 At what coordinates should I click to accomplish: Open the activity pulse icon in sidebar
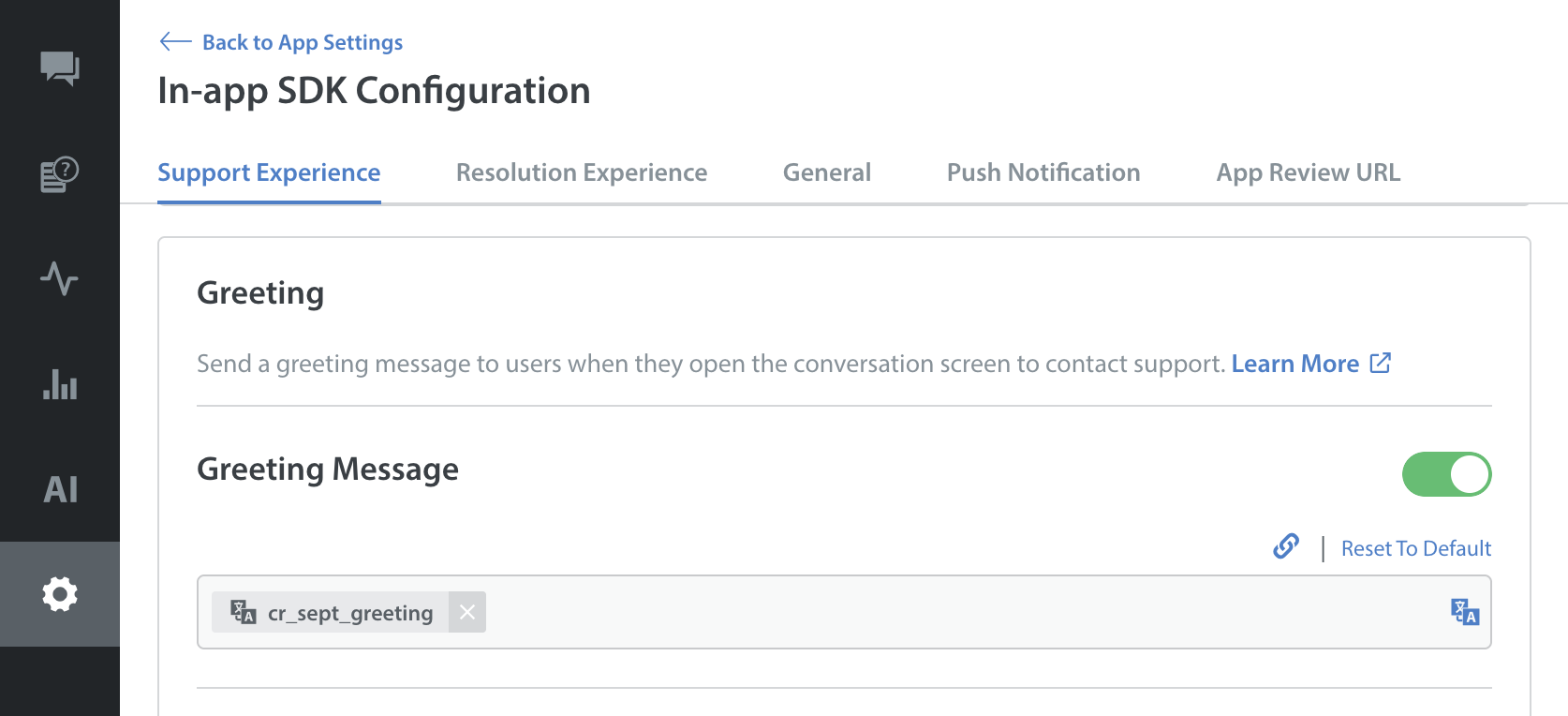[x=60, y=278]
